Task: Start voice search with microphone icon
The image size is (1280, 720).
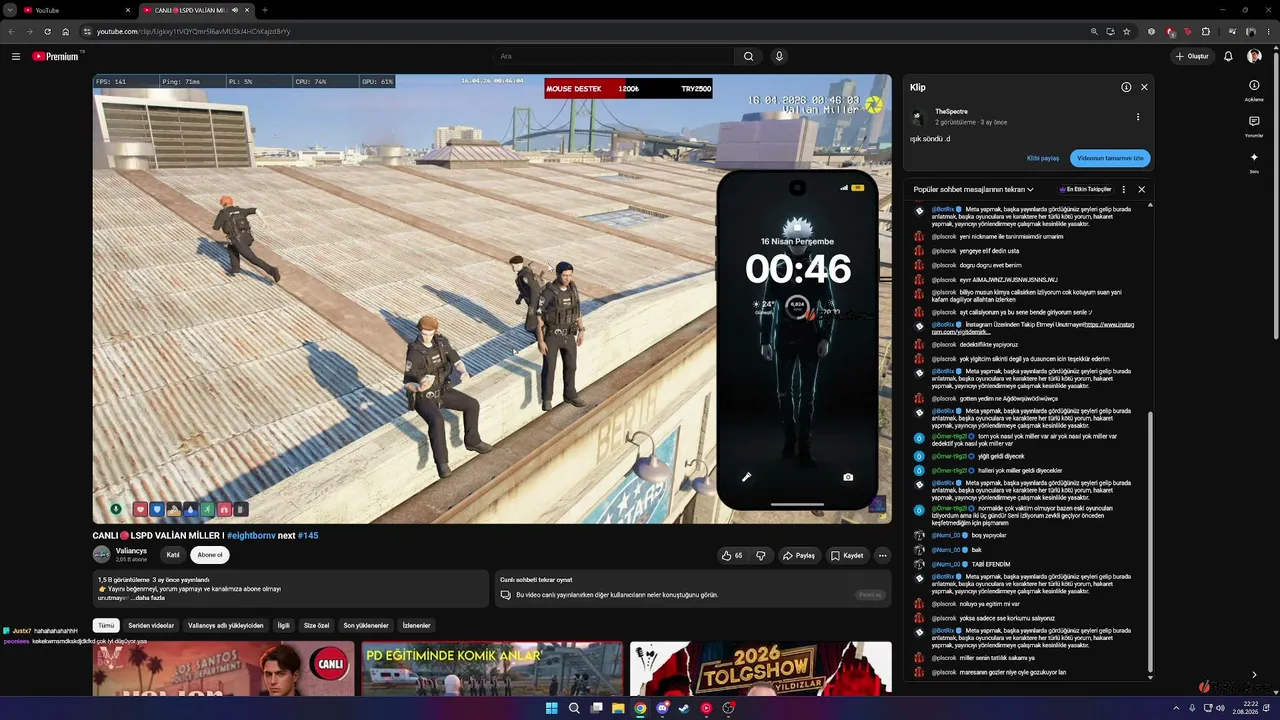Action: coord(779,56)
